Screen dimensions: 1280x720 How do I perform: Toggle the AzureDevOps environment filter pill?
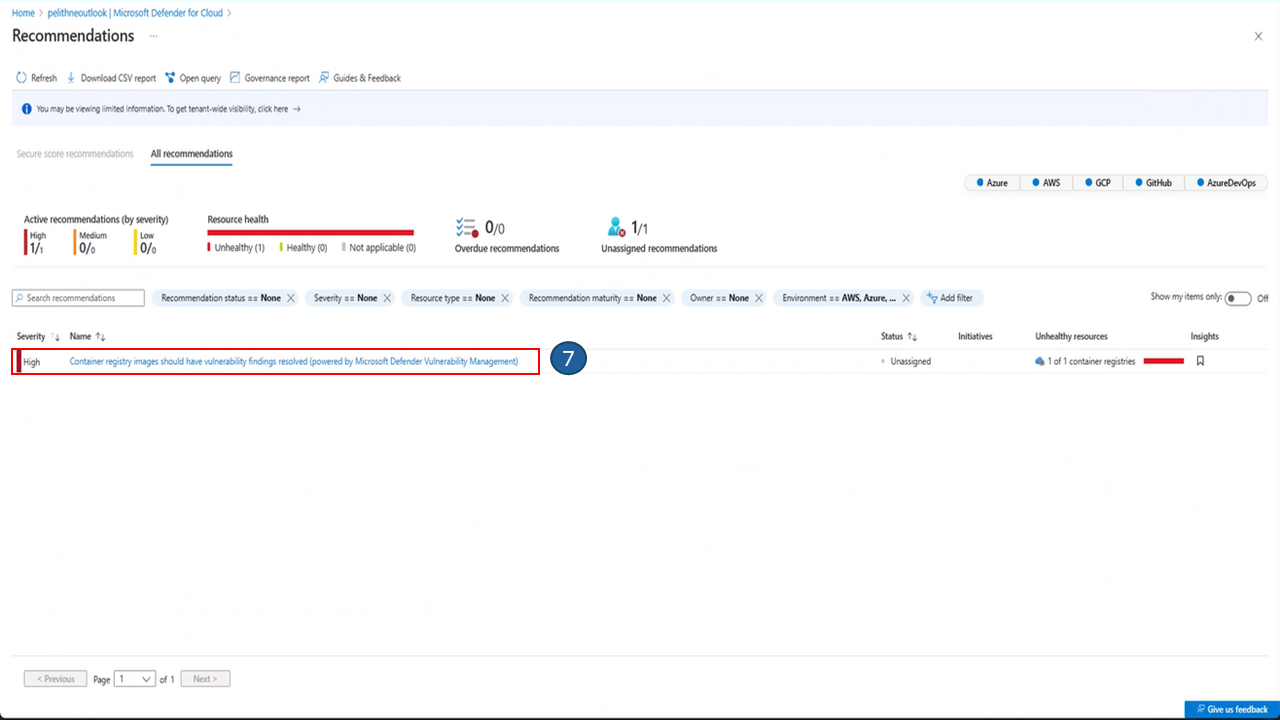click(x=1226, y=183)
